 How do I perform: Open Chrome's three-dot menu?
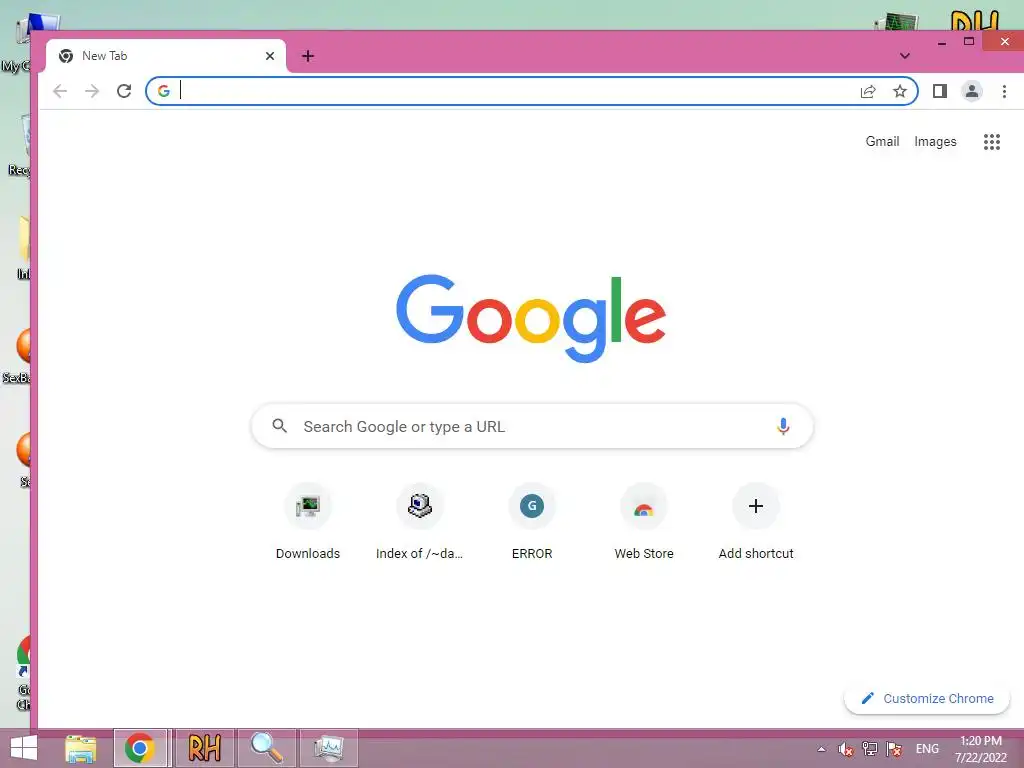[x=1004, y=91]
